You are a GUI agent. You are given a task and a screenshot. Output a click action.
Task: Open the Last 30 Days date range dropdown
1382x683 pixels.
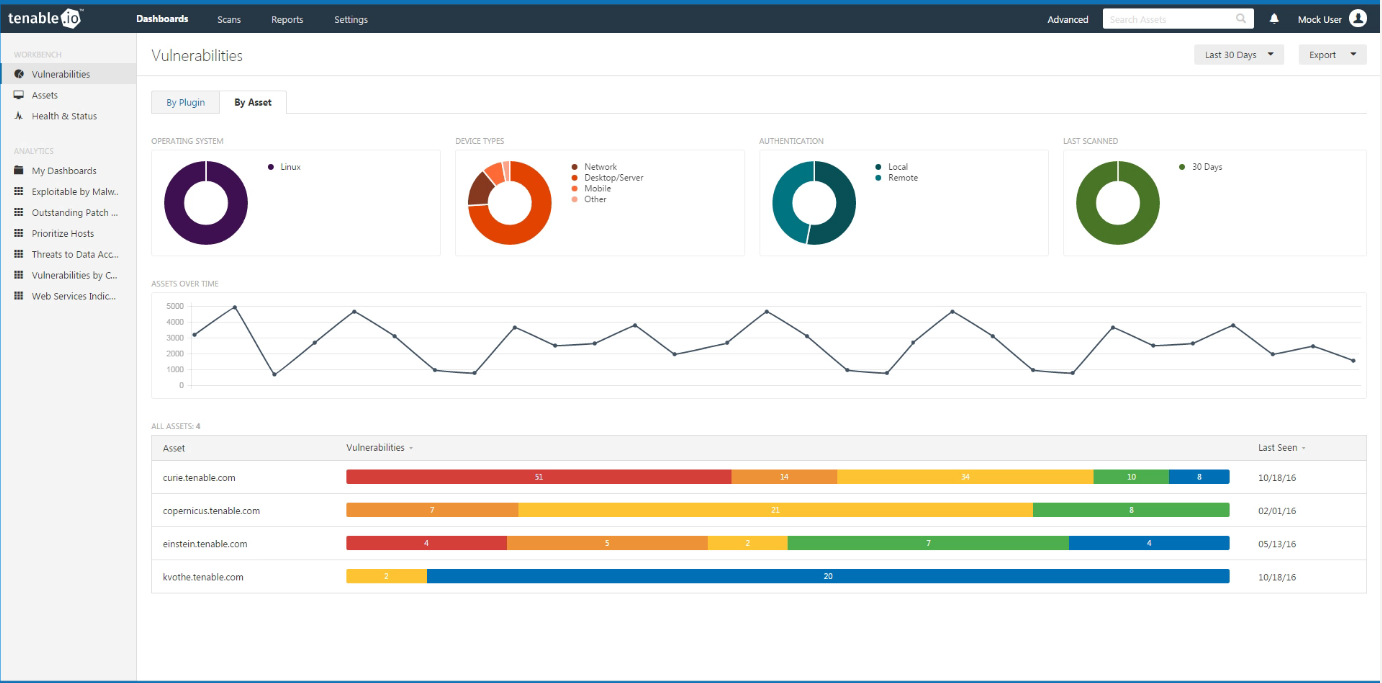(1239, 55)
